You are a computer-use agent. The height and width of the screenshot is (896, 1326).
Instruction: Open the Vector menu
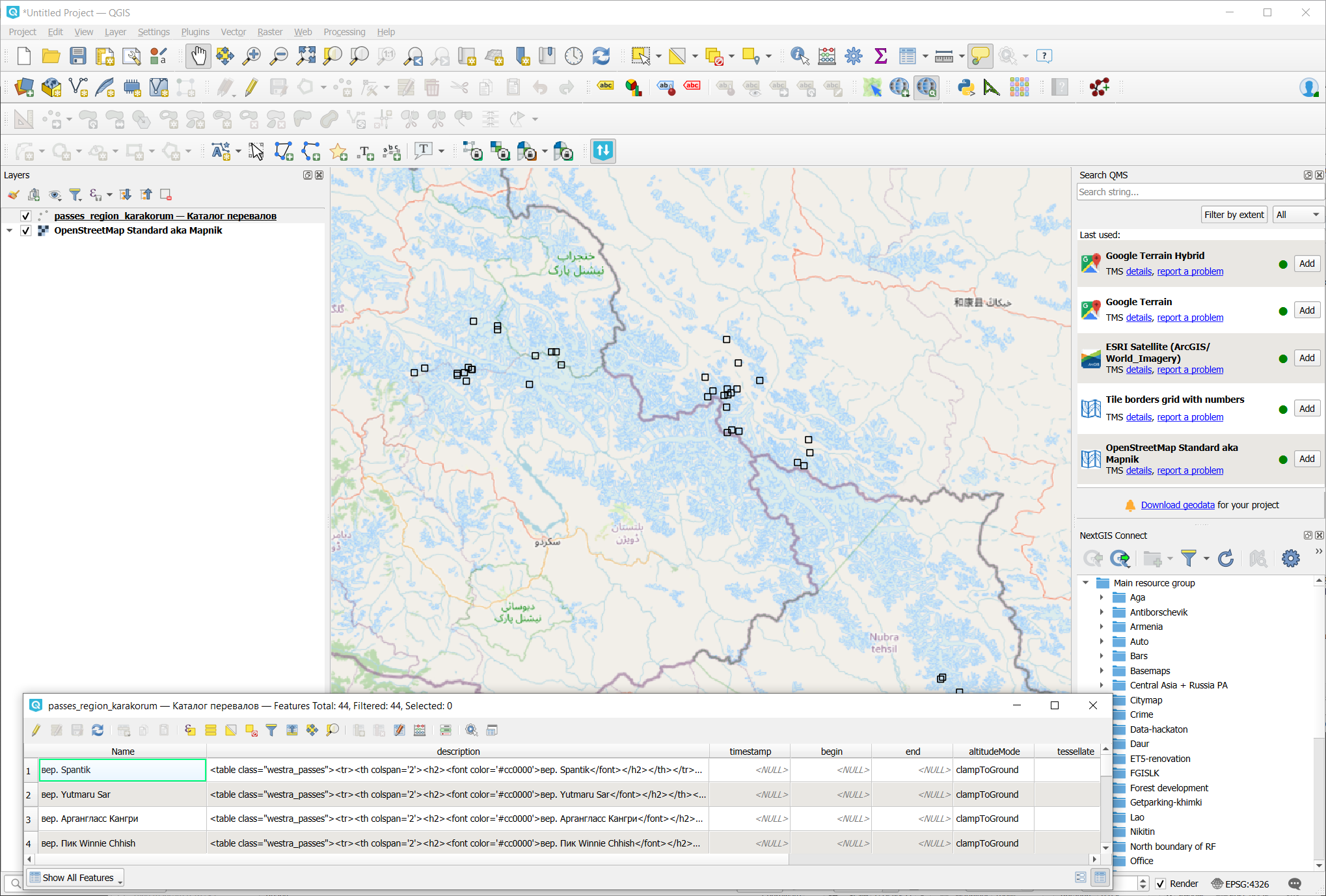point(233,32)
